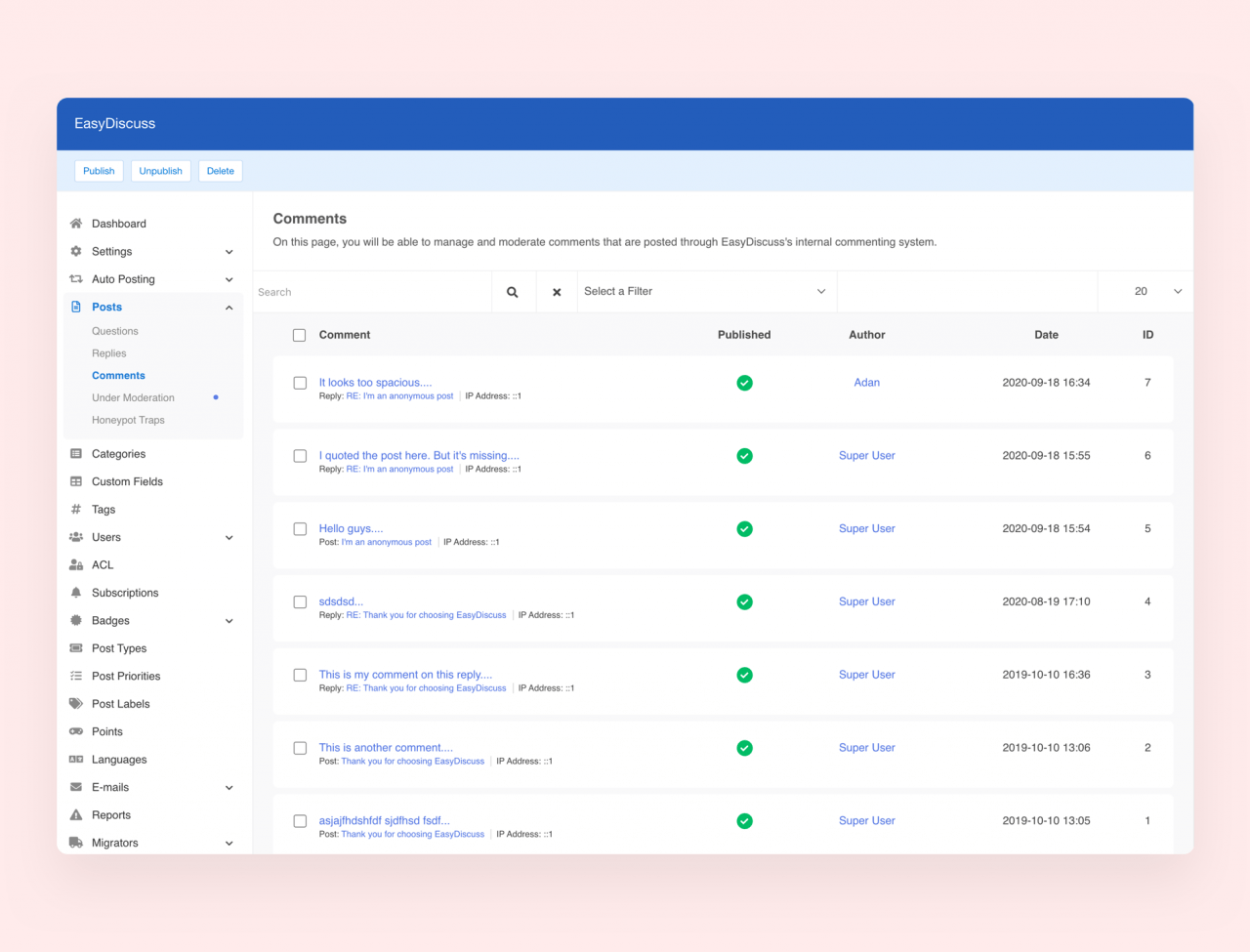Open author Adan's profile link

(x=867, y=383)
